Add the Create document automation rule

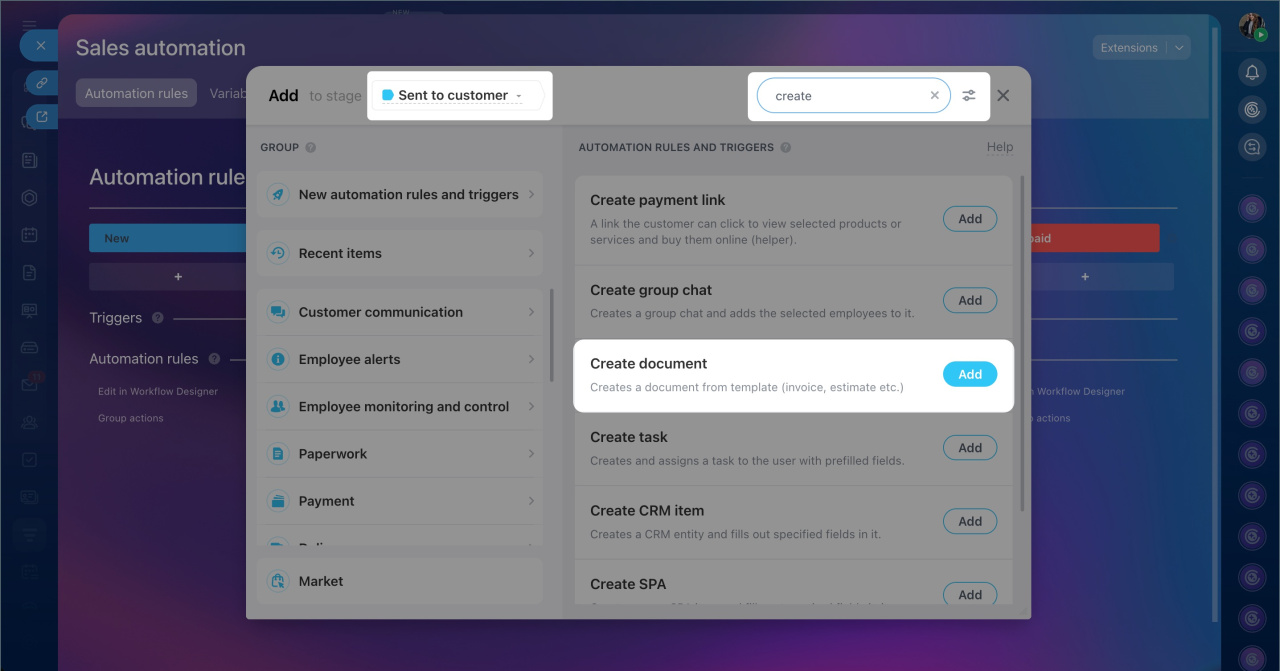[969, 374]
